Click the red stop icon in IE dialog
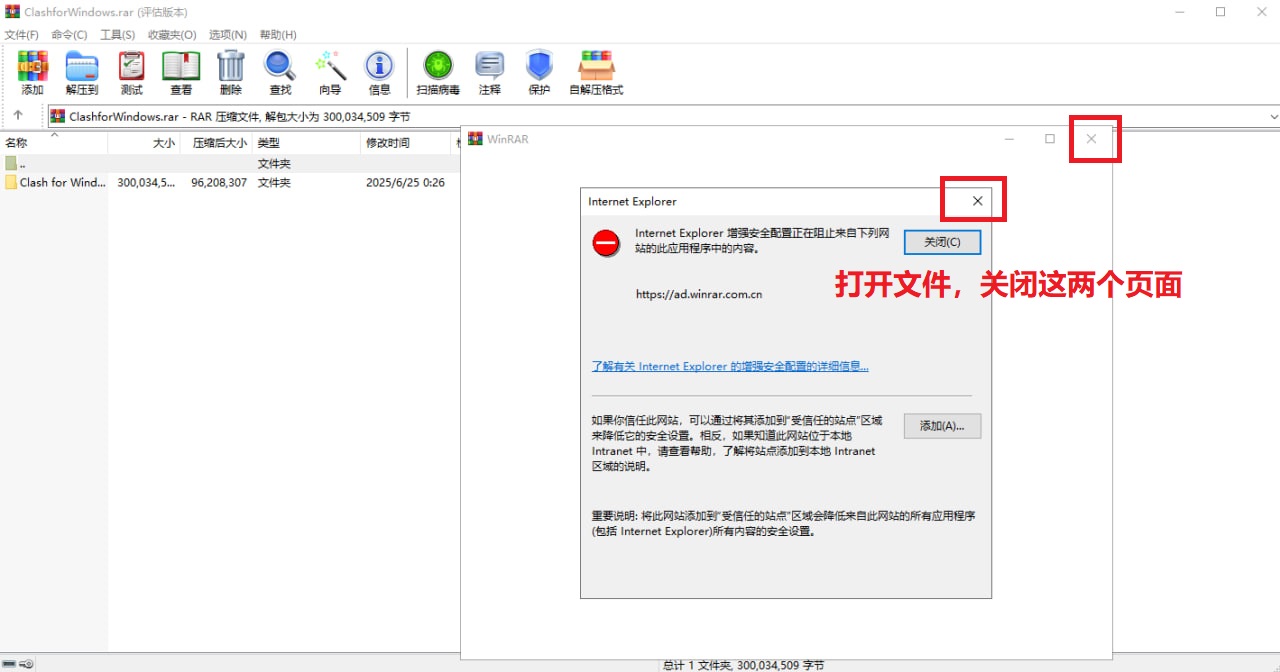Image resolution: width=1280 pixels, height=672 pixels. [x=606, y=243]
